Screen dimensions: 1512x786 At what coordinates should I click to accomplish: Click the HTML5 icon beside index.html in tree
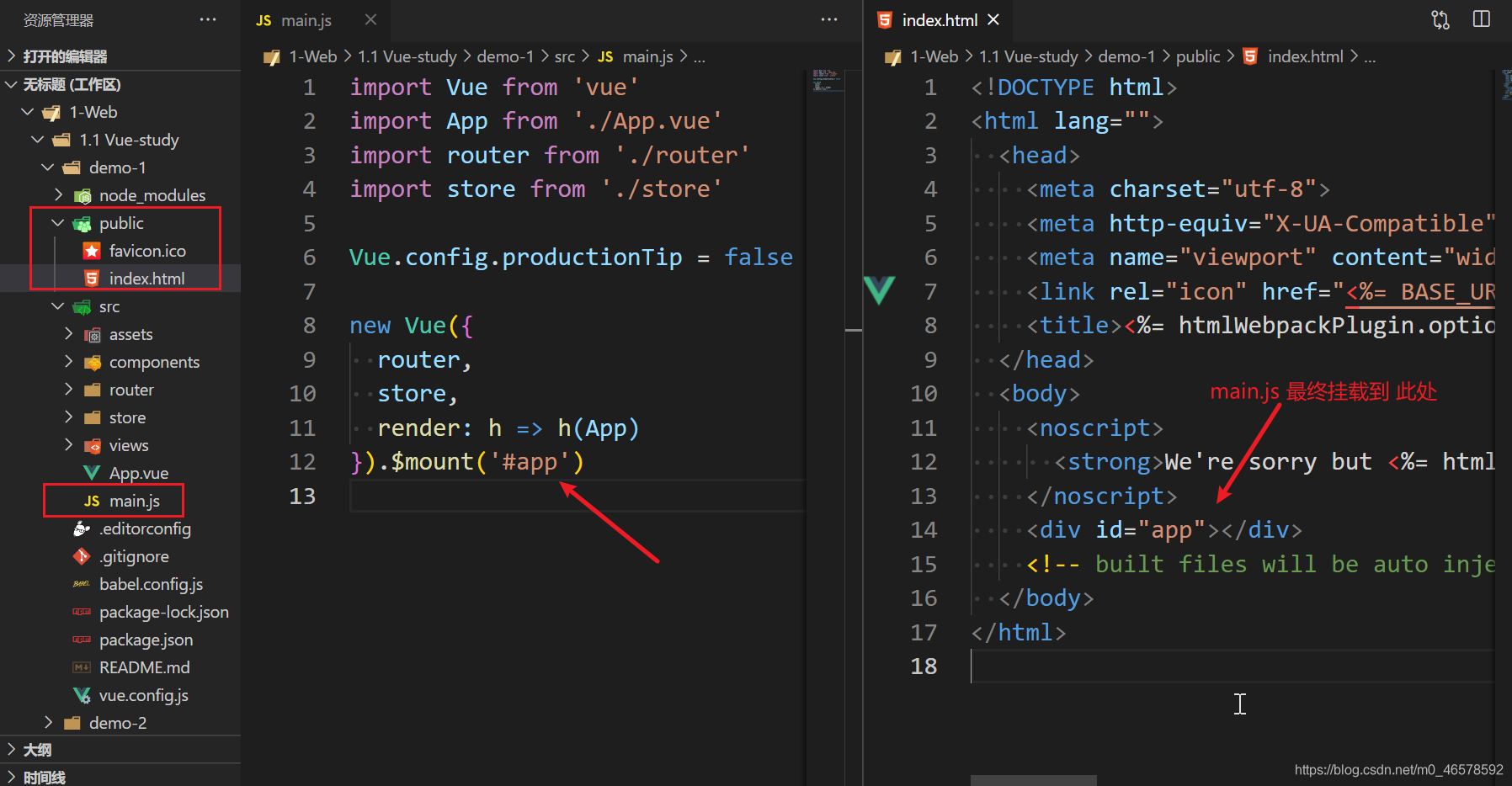pyautogui.click(x=92, y=279)
